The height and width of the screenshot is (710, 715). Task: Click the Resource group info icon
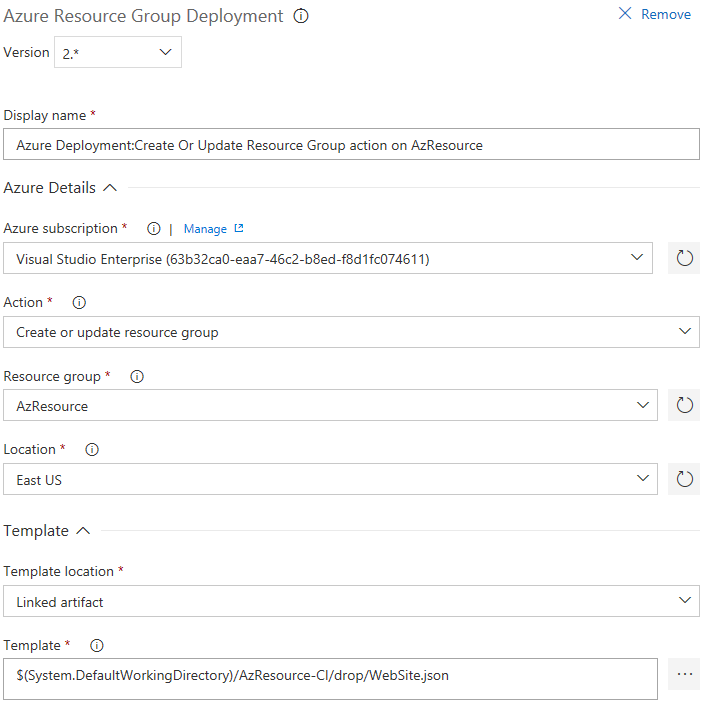(x=137, y=377)
